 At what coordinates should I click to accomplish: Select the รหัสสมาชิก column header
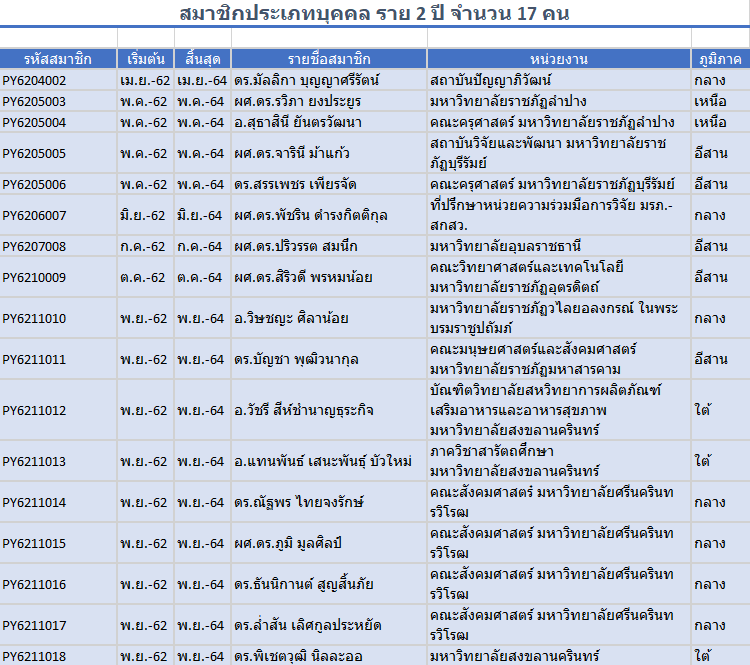click(58, 59)
